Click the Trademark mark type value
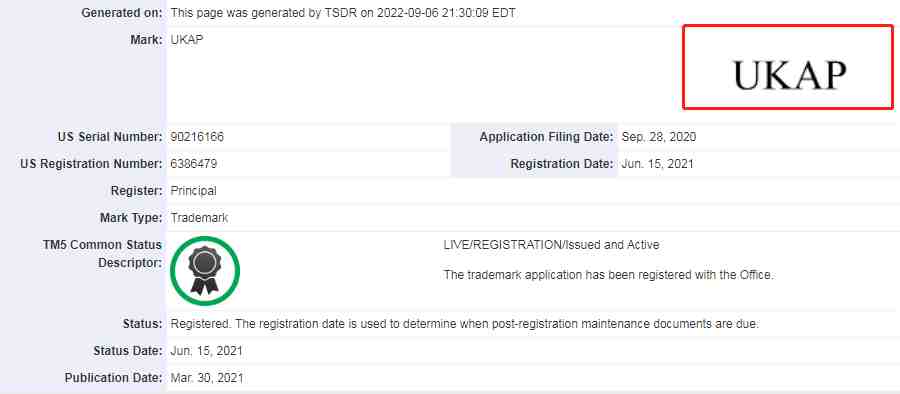The height and width of the screenshot is (394, 900). click(x=199, y=218)
